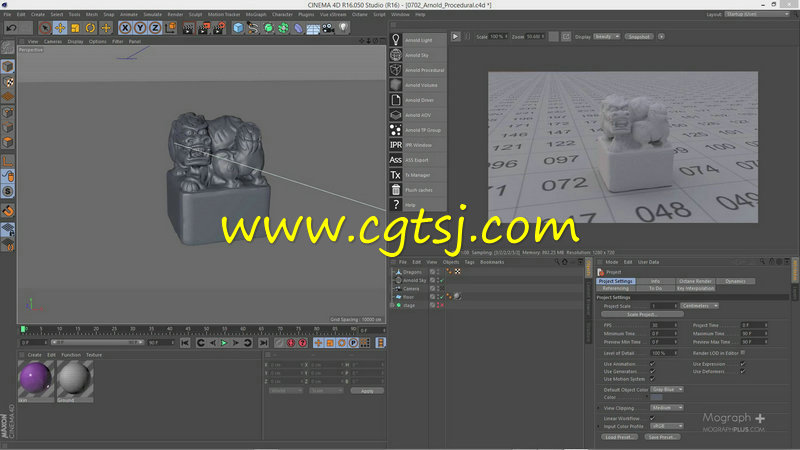Click the green Array generator icon
This screenshot has width=800, height=450.
pos(283,28)
